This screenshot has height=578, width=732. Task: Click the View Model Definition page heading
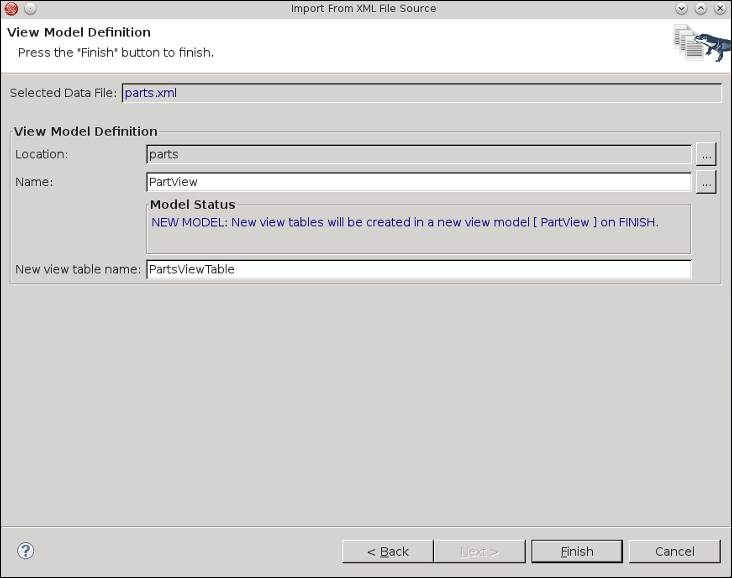tap(79, 33)
